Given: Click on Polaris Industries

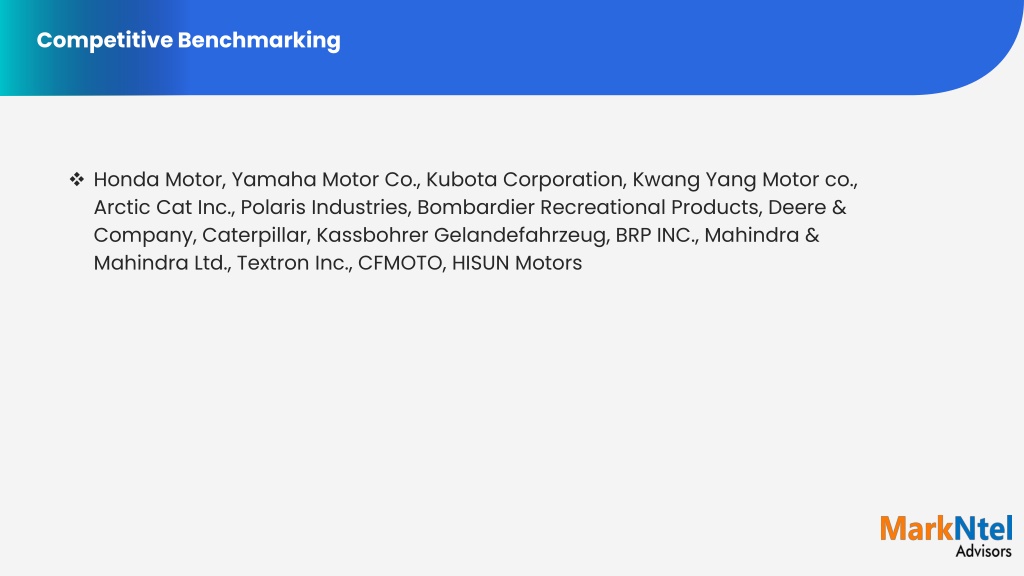Looking at the screenshot, I should (x=325, y=207).
